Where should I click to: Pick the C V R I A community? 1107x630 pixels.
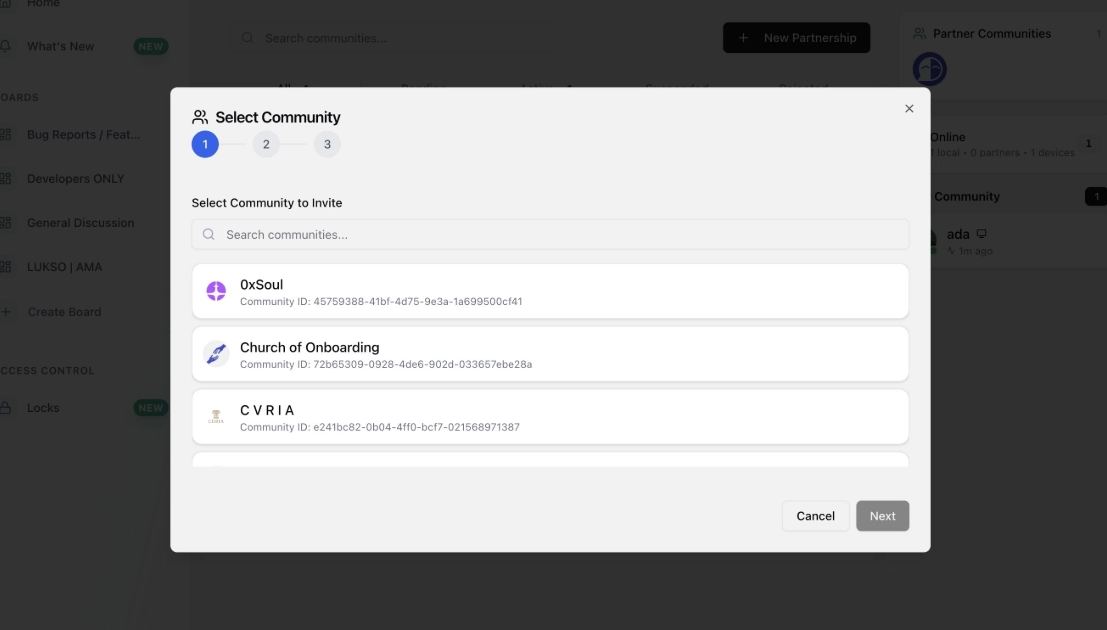pos(550,417)
